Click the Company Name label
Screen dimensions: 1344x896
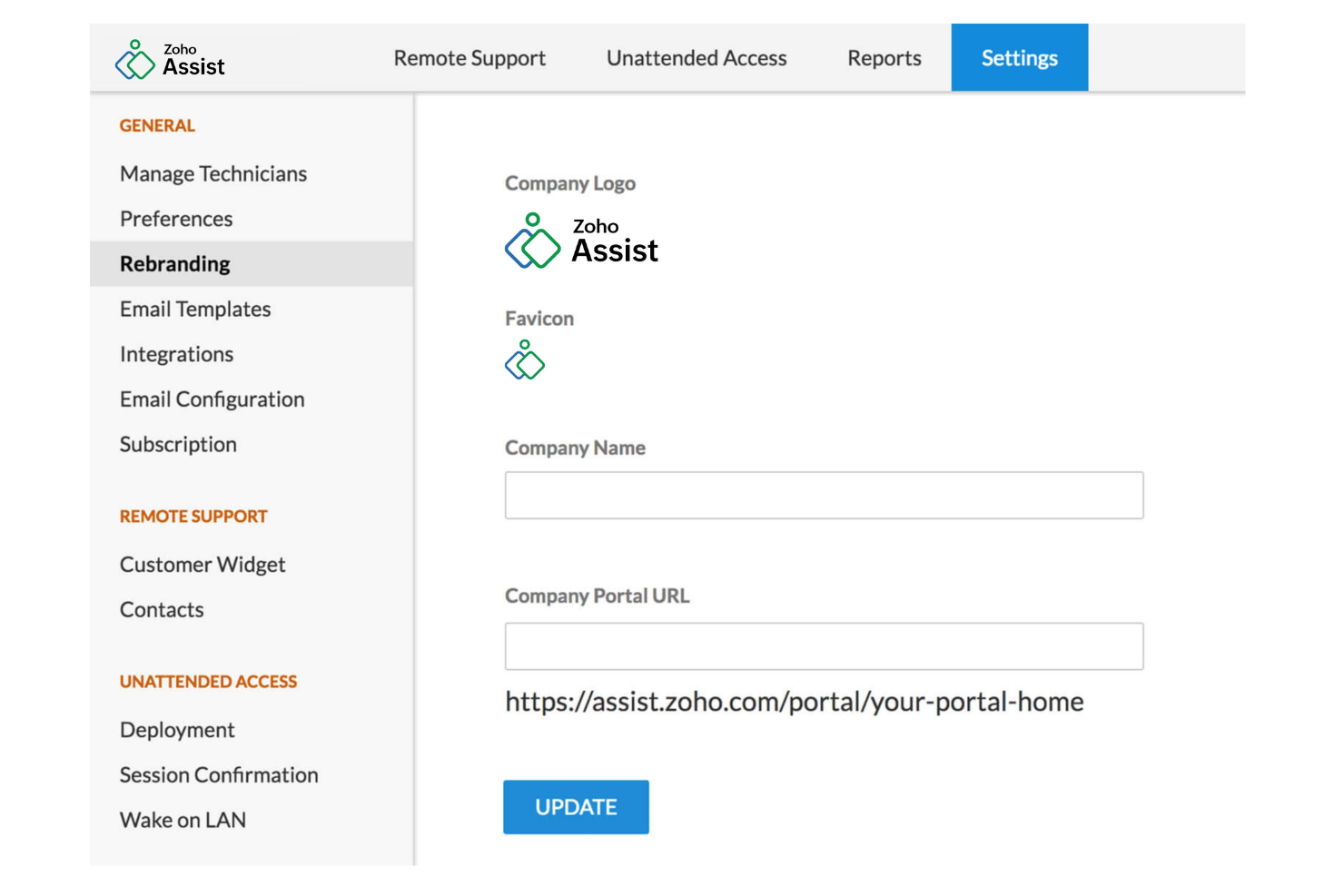tap(575, 448)
